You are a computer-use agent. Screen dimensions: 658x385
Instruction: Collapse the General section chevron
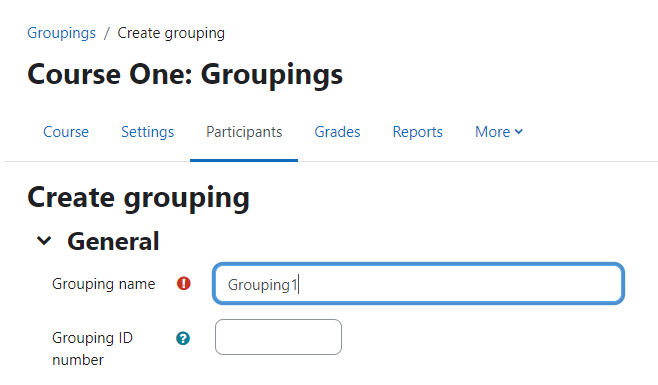44,241
